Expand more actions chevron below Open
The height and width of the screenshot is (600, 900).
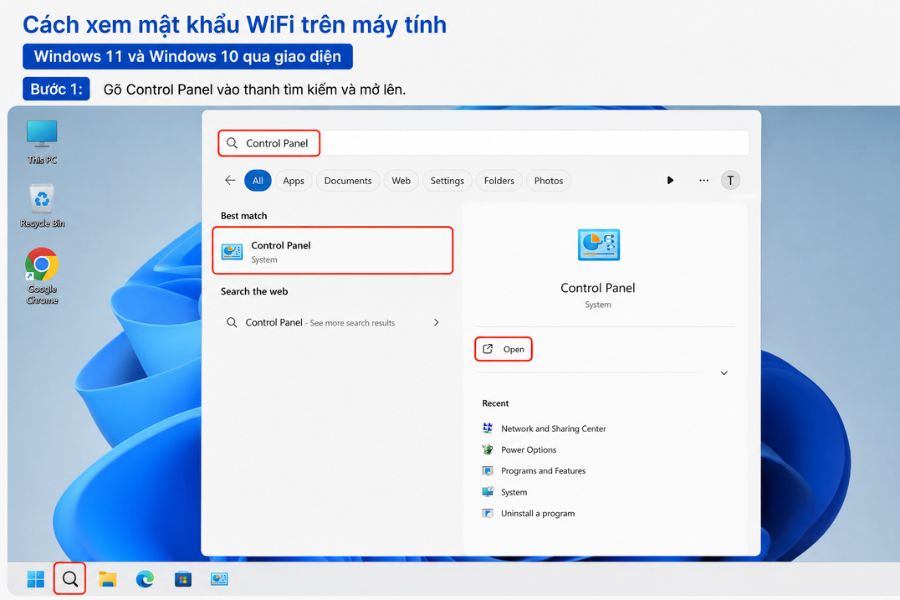point(724,373)
